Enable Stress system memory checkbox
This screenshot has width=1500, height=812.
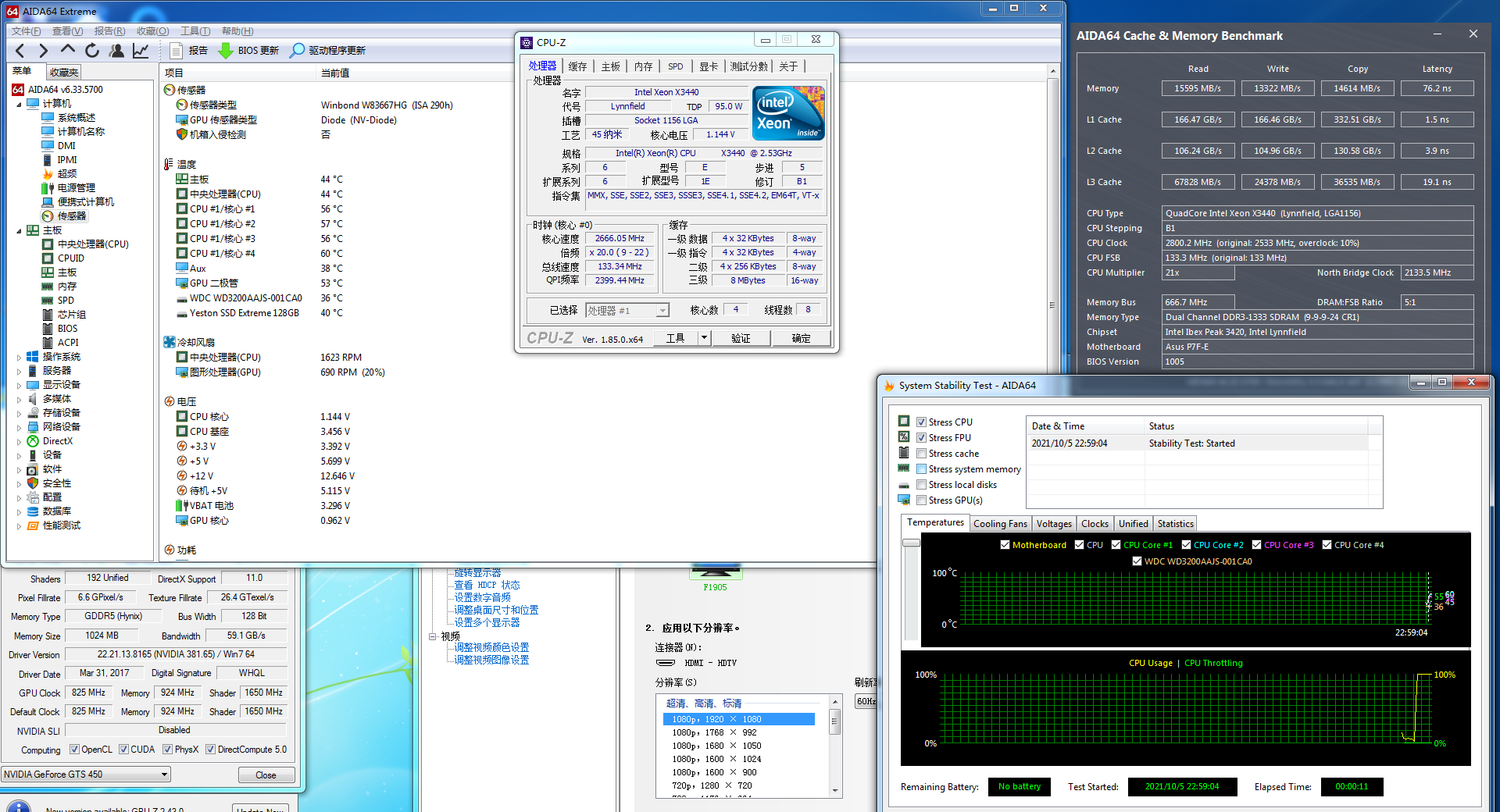pyautogui.click(x=921, y=469)
